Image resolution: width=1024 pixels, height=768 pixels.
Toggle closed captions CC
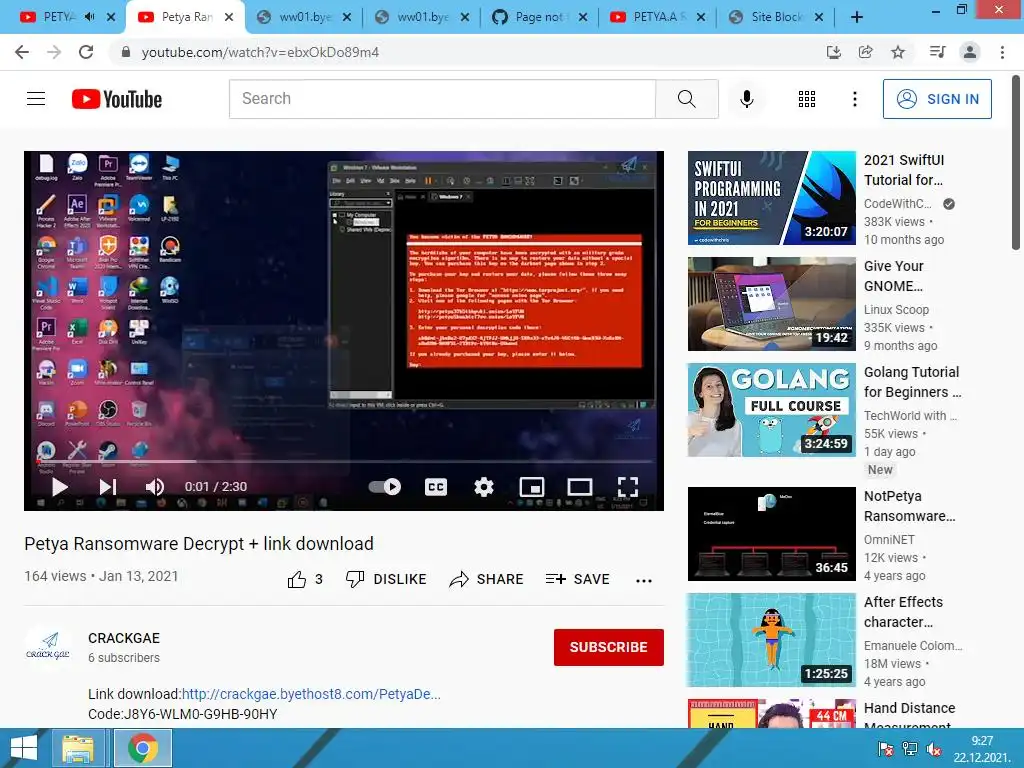coord(436,487)
